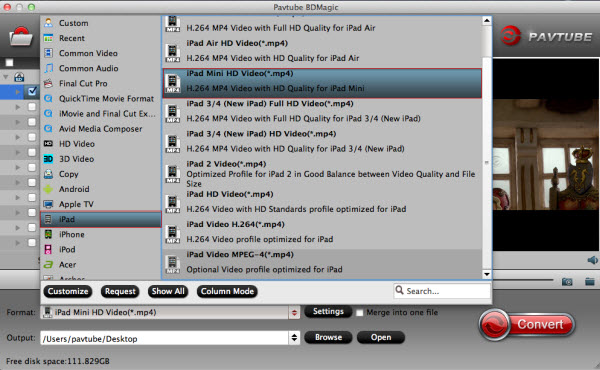This screenshot has height=370, width=600.
Task: Browse for output folder
Action: pos(328,337)
